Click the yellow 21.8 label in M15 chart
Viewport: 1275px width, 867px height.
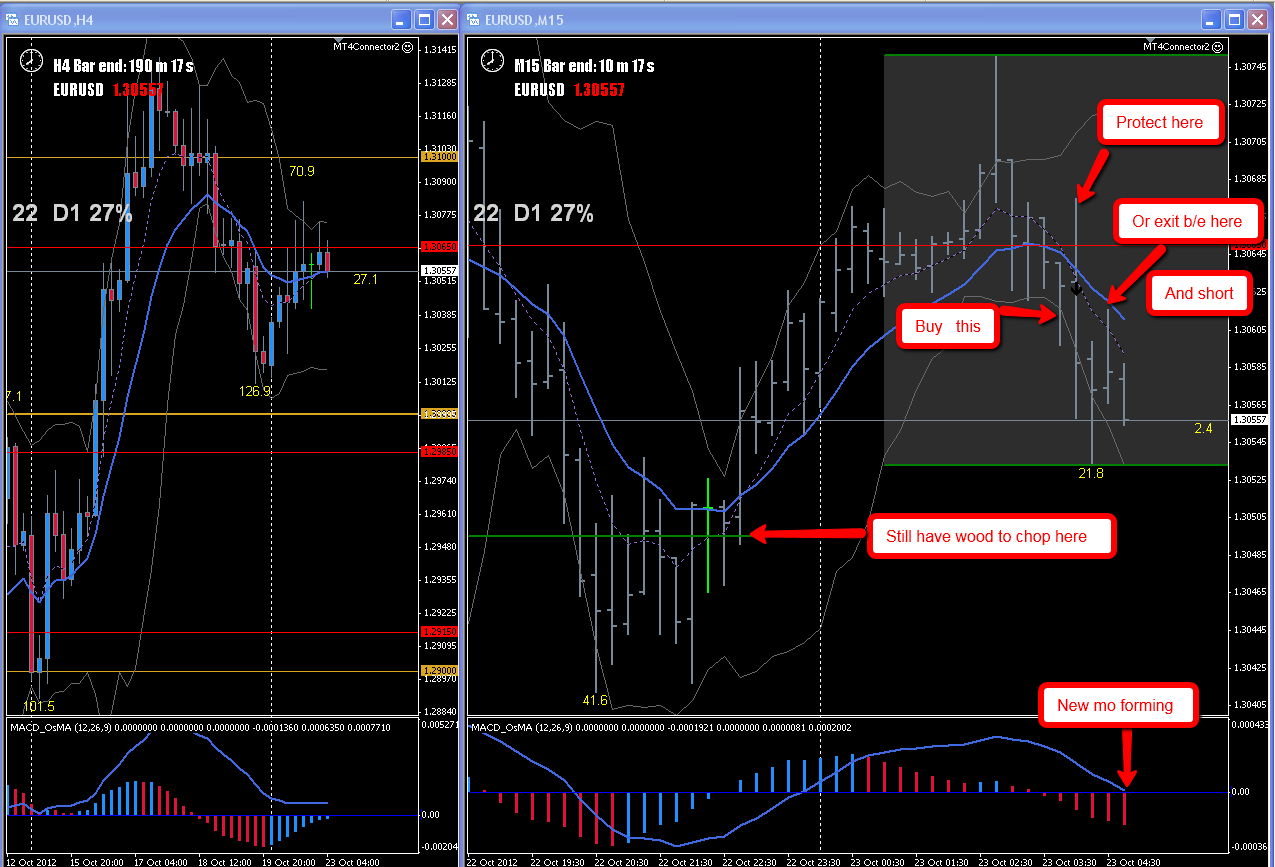coord(1091,473)
